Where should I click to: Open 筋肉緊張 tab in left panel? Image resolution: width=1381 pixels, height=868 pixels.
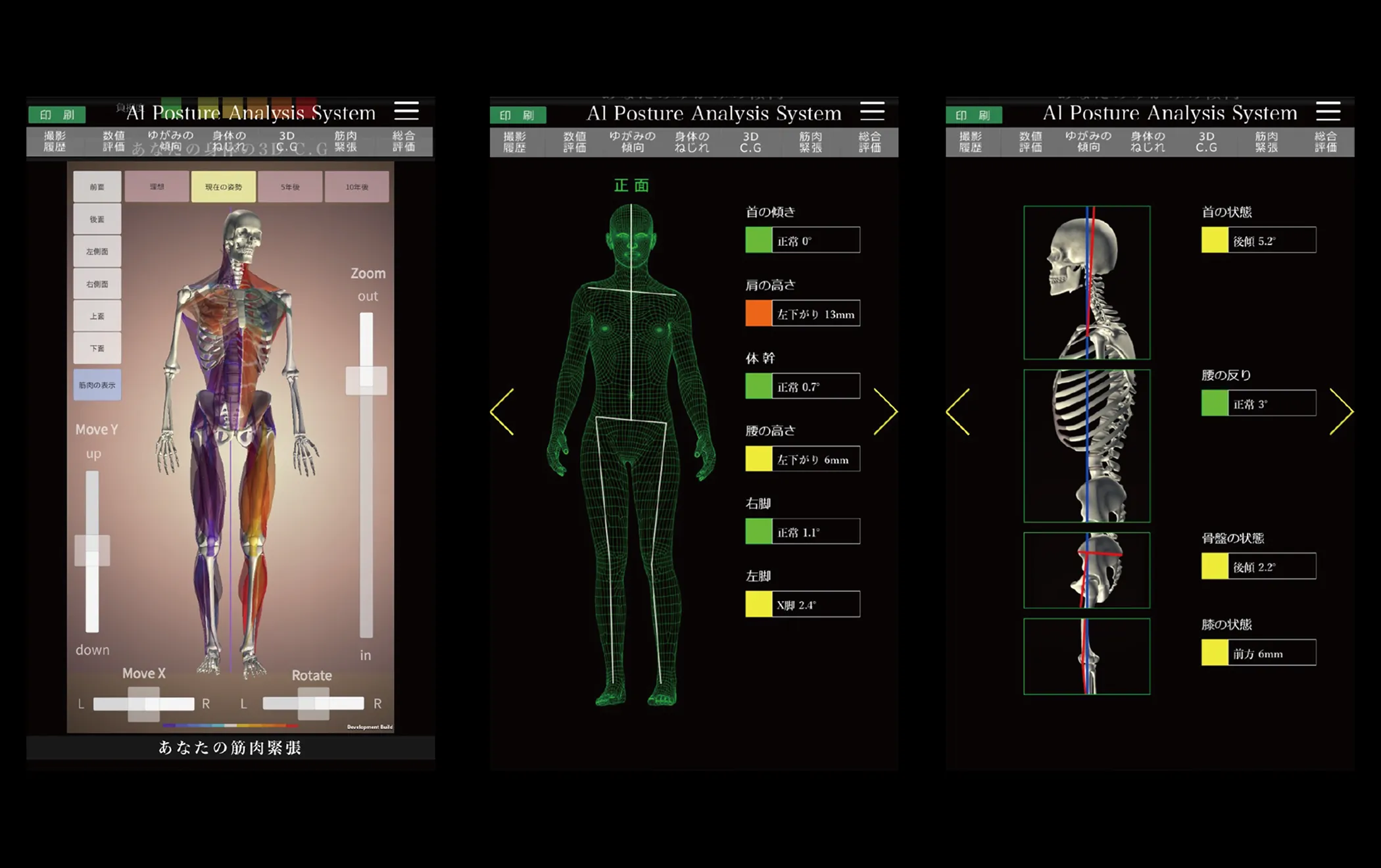pyautogui.click(x=346, y=141)
